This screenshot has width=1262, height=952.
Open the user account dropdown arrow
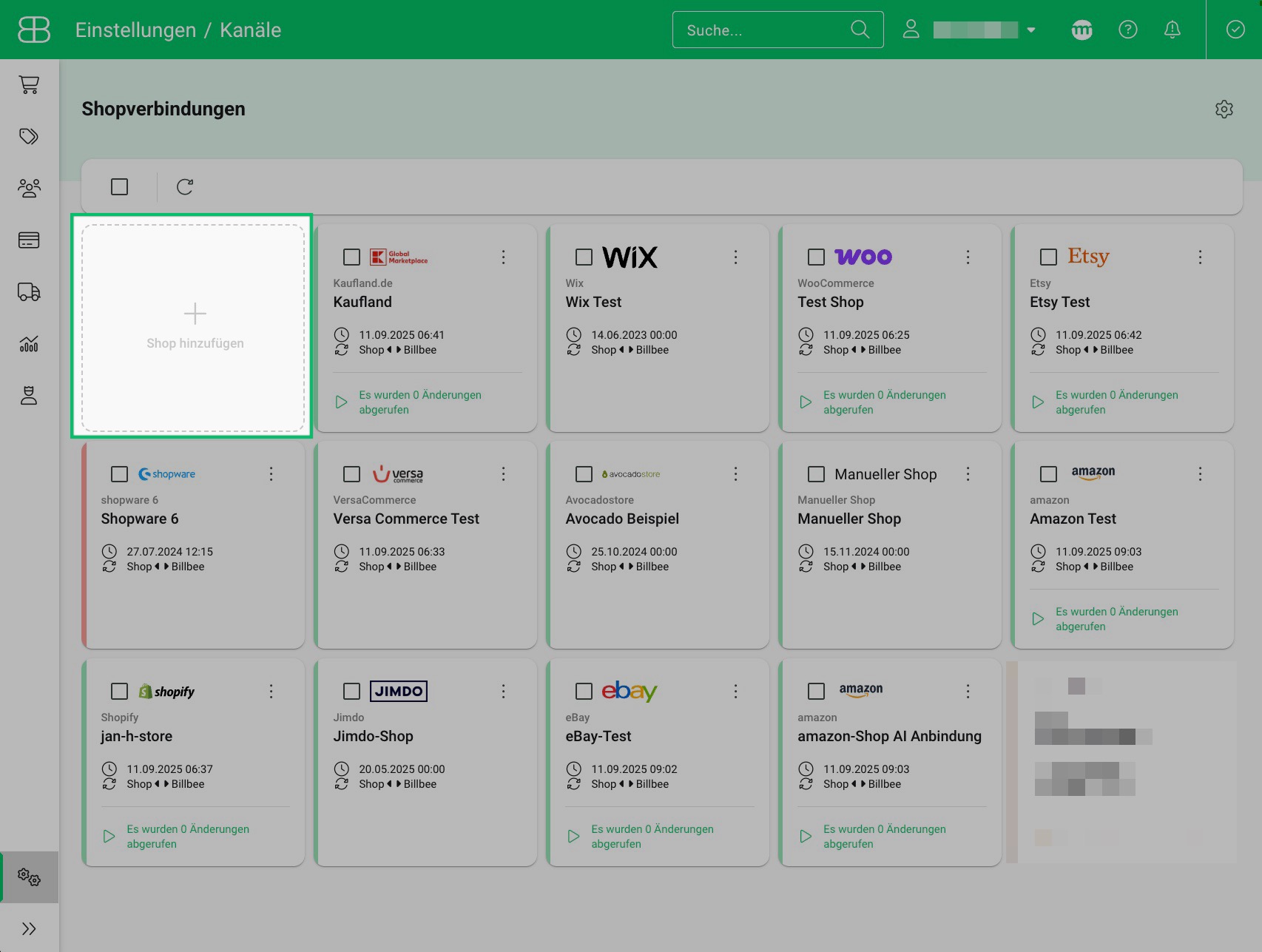click(x=1031, y=30)
